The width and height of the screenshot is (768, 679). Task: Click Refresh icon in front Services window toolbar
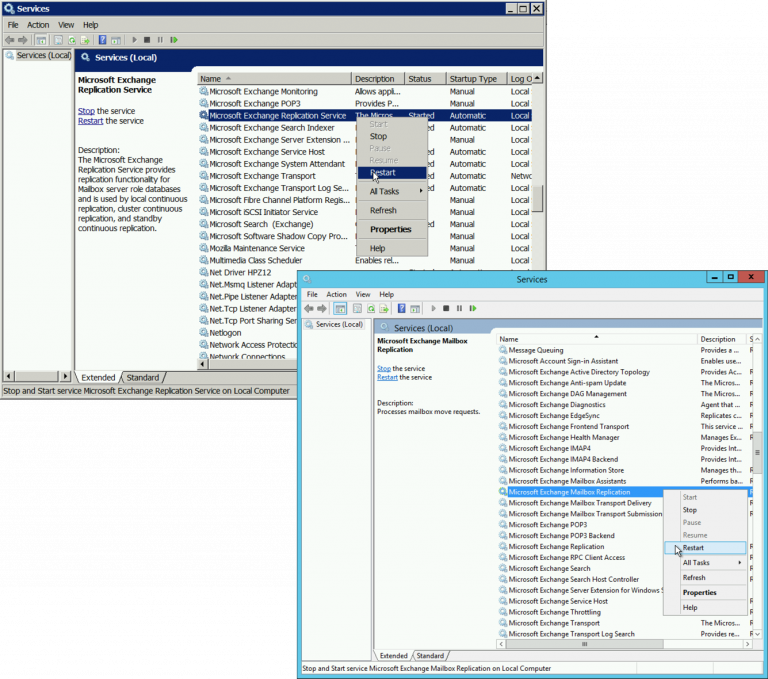click(x=371, y=309)
